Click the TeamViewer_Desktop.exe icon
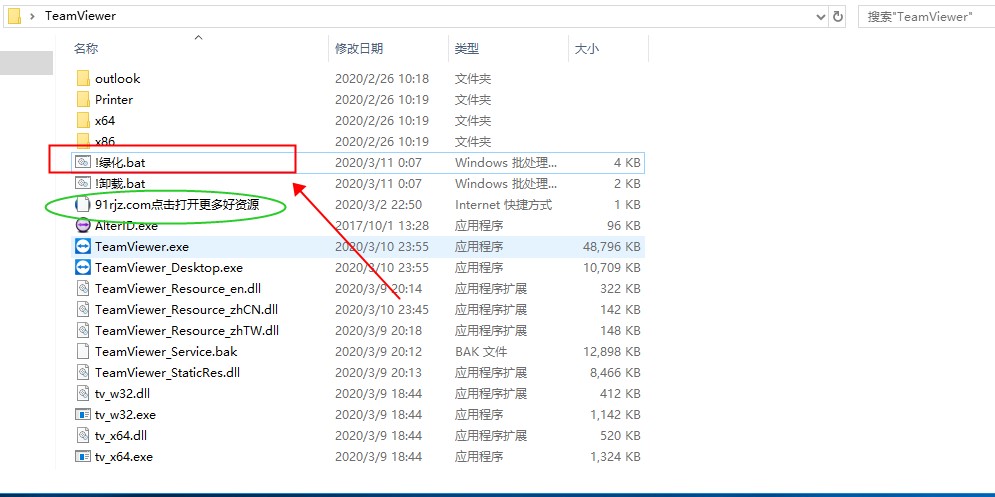The height and width of the screenshot is (497, 995). [83, 268]
